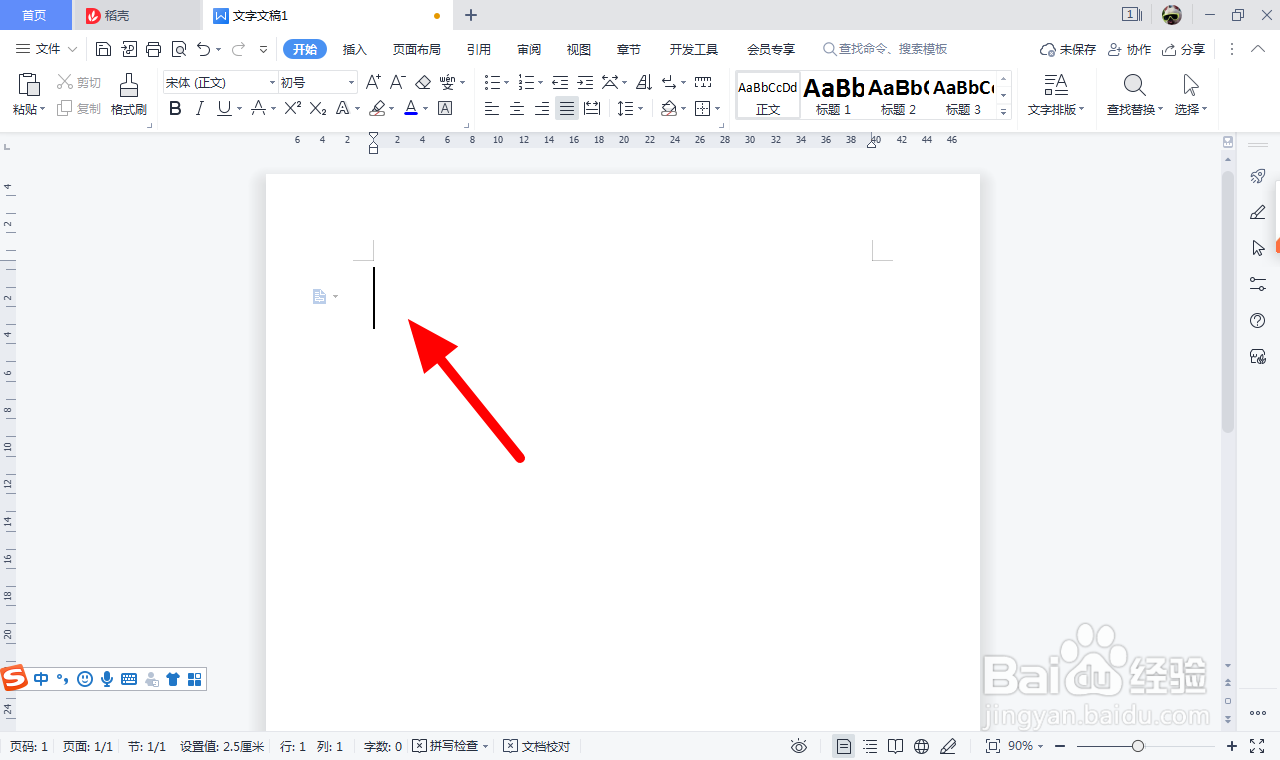Increase paragraph indent
This screenshot has height=760, width=1280.
[585, 82]
